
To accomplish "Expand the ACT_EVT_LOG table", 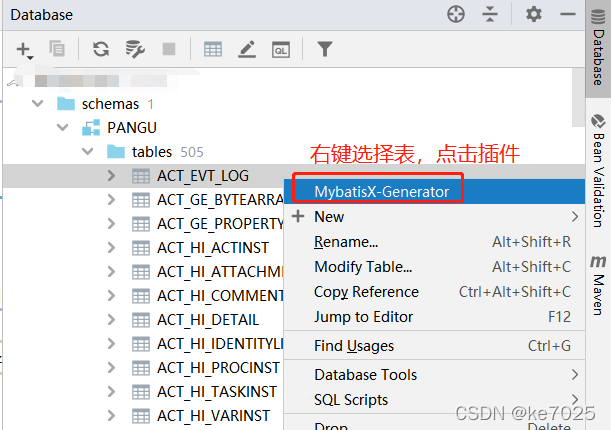I will tap(111, 176).
